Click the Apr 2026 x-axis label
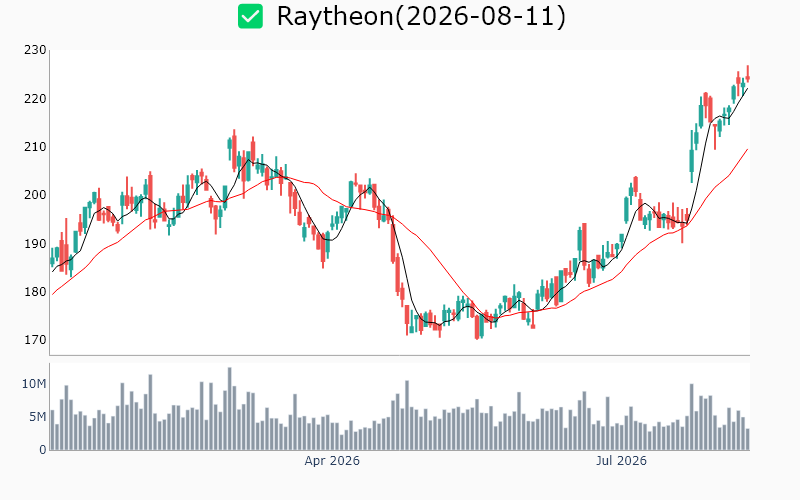This screenshot has height=500, width=800. click(x=332, y=461)
